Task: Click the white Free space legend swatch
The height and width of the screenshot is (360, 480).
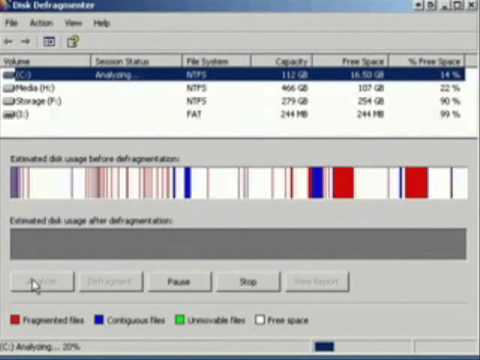Action: [x=260, y=320]
